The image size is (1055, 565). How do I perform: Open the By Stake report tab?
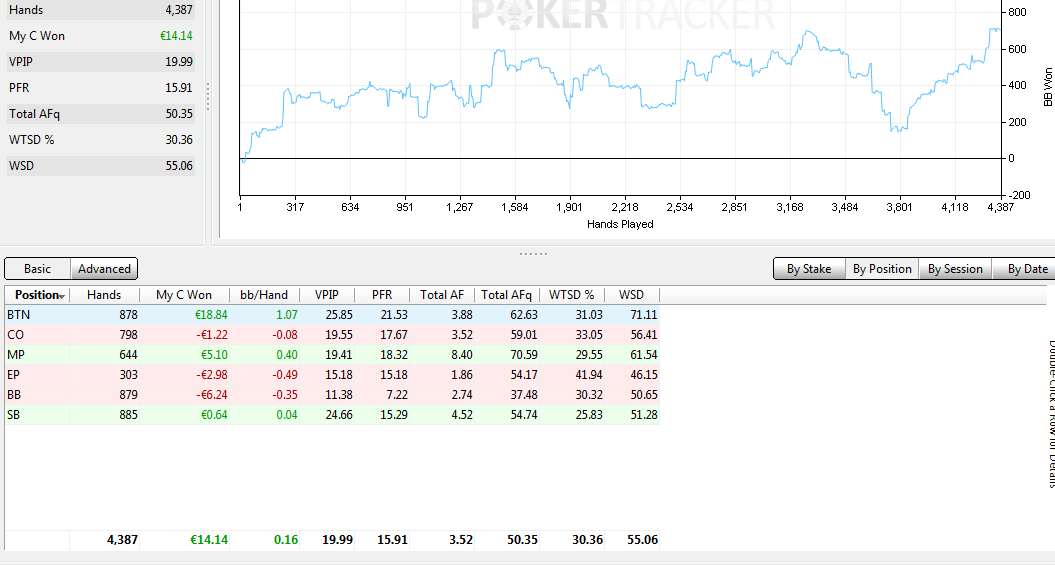coord(809,269)
